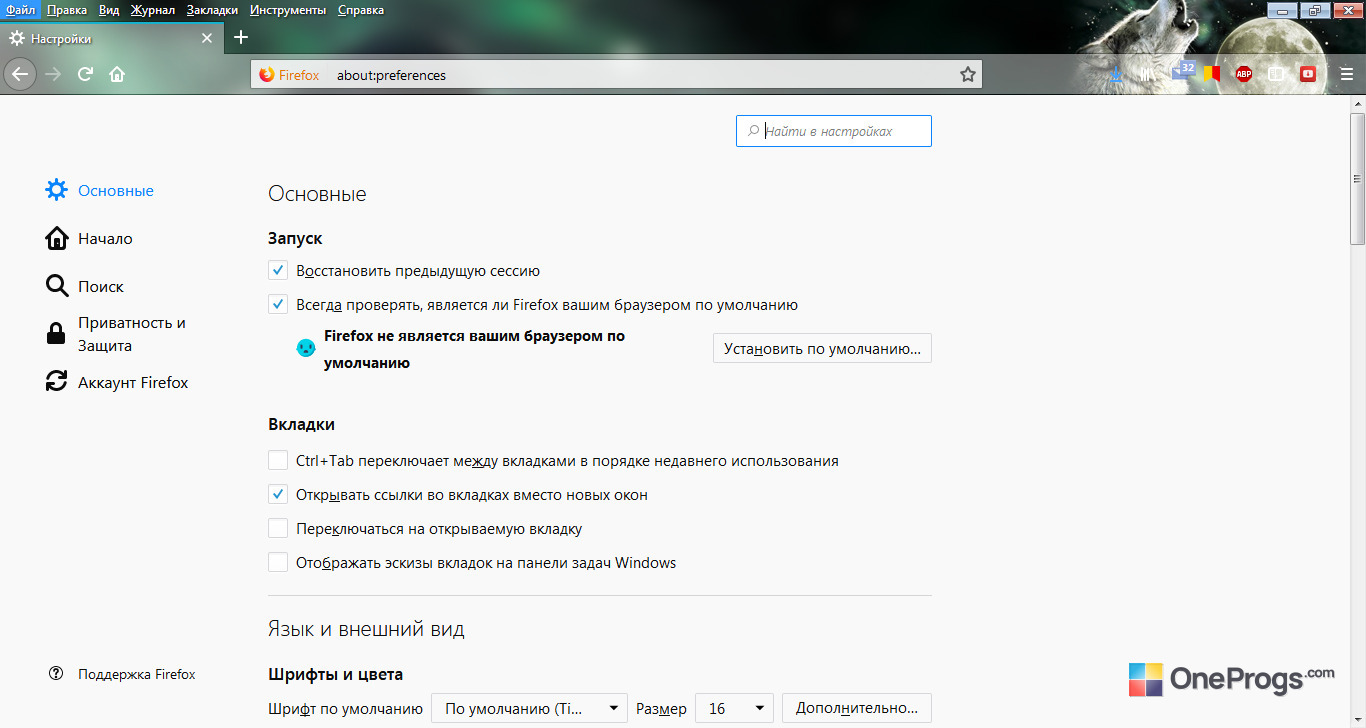Click the Вкладки section heading
Viewport: 1366px width, 728px height.
pos(301,424)
